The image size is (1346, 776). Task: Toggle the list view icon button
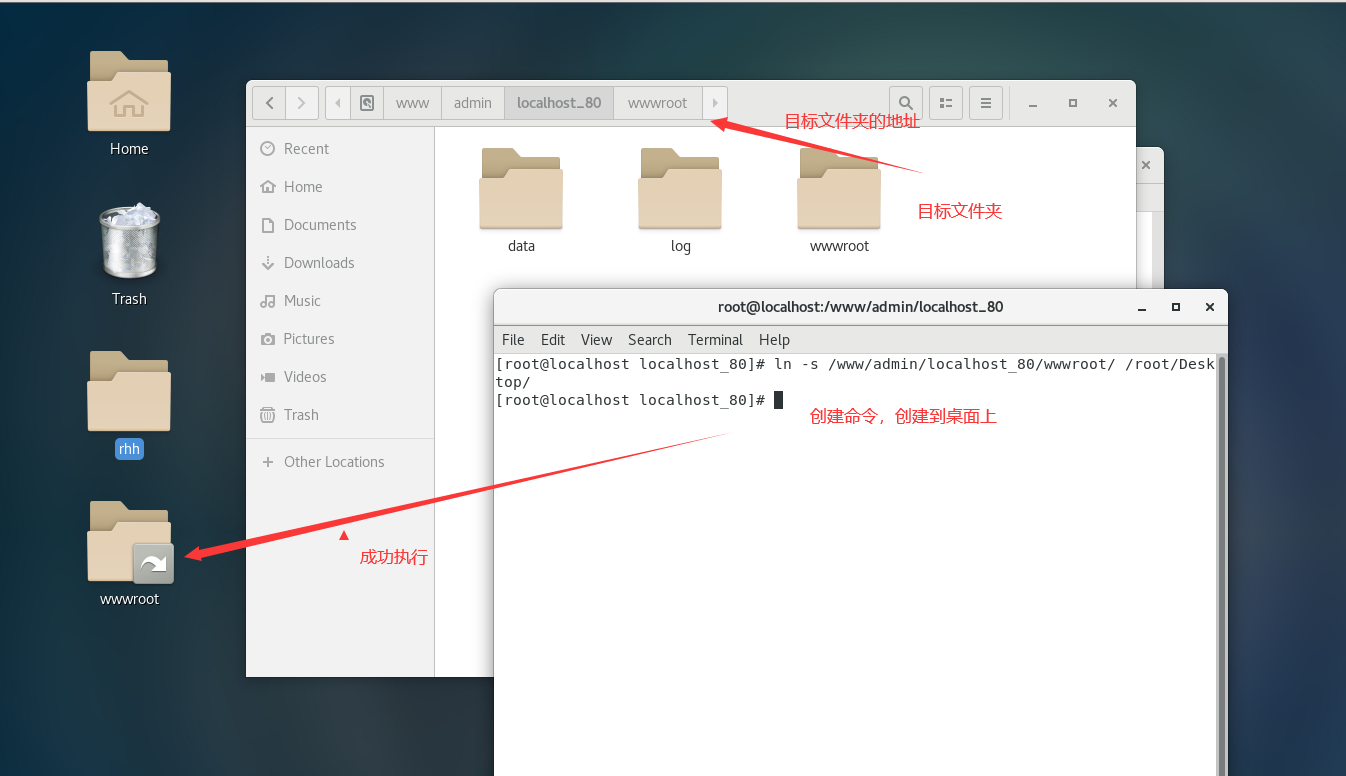pos(946,103)
